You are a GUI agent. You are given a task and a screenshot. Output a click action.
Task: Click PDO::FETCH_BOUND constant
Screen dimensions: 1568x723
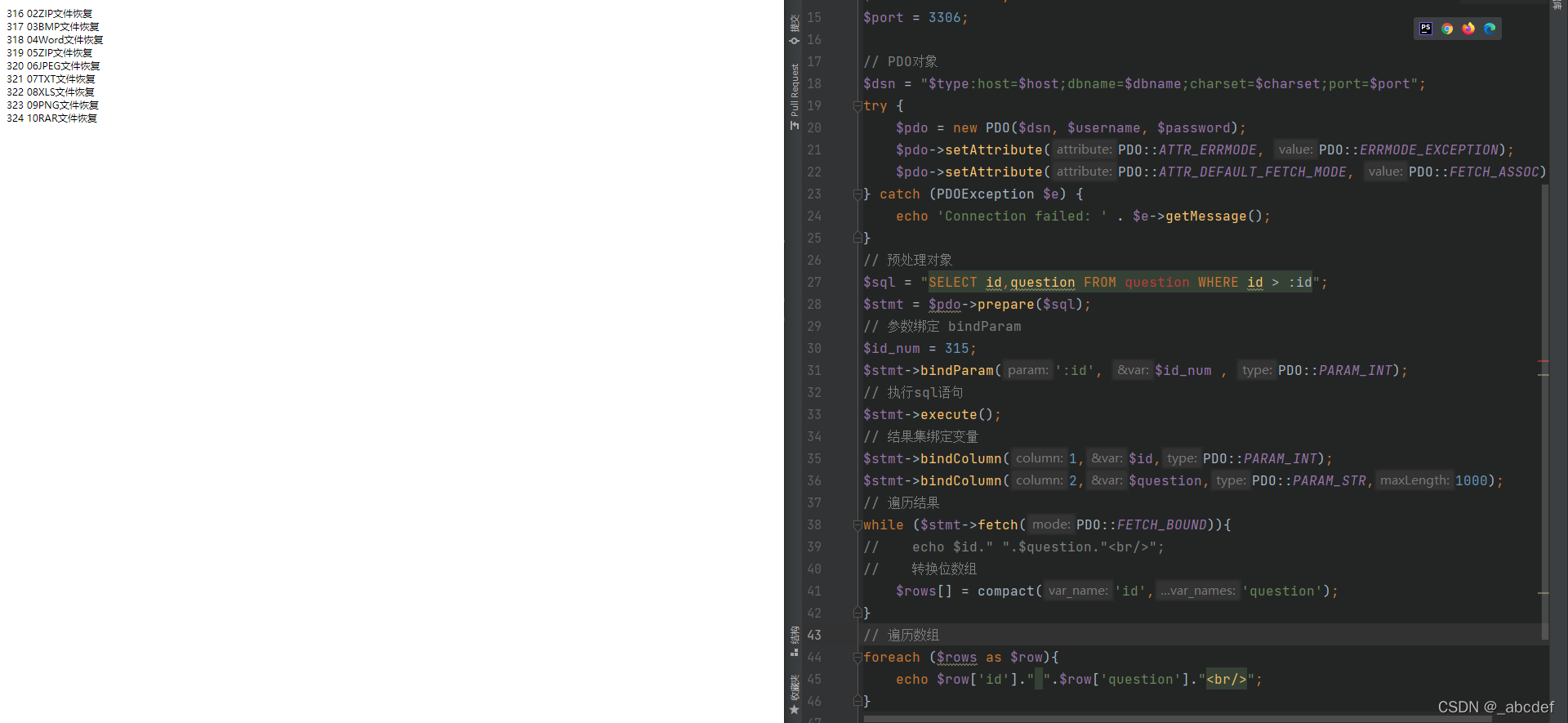click(1142, 525)
